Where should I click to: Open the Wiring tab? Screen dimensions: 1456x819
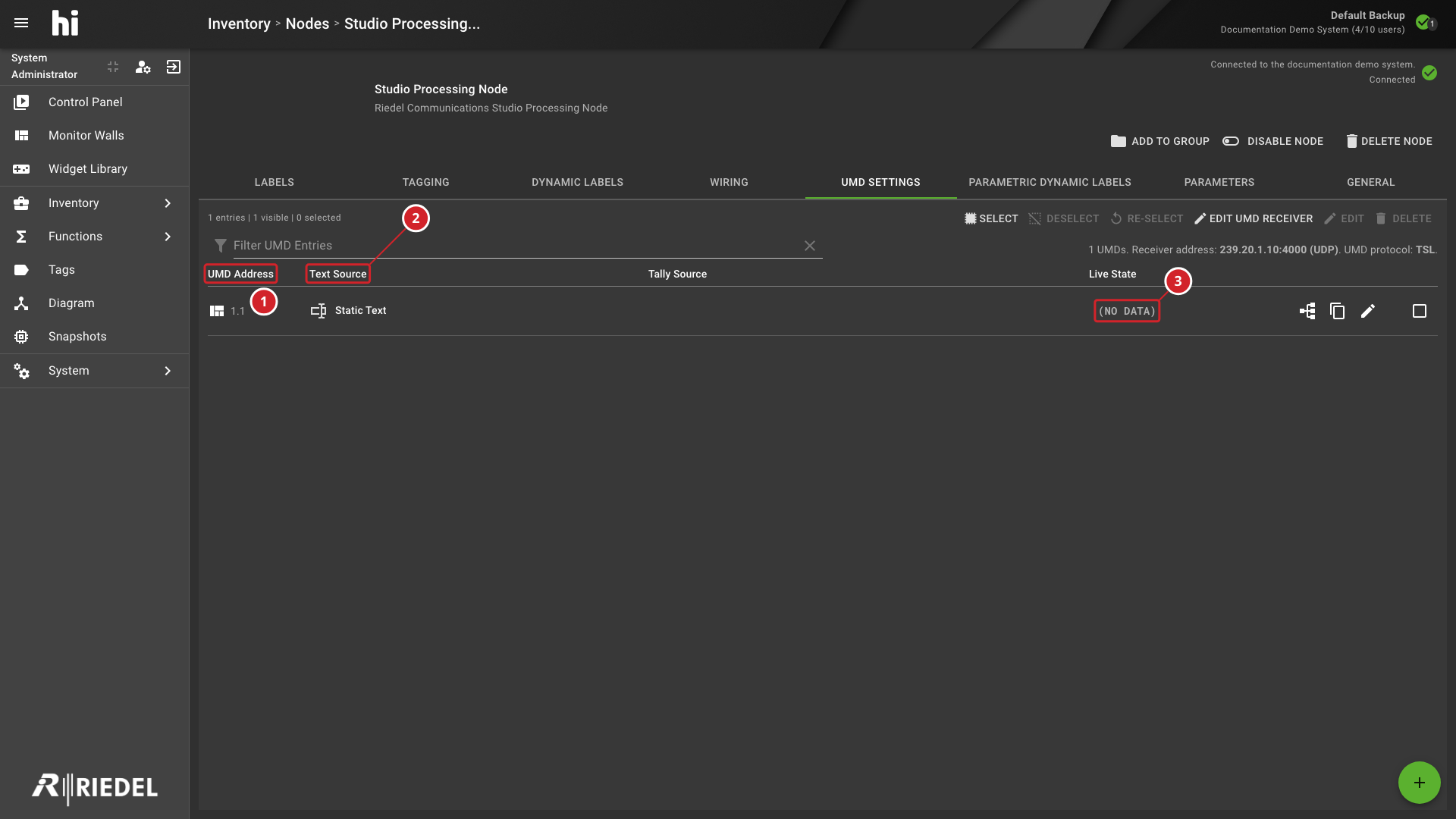[x=730, y=182]
